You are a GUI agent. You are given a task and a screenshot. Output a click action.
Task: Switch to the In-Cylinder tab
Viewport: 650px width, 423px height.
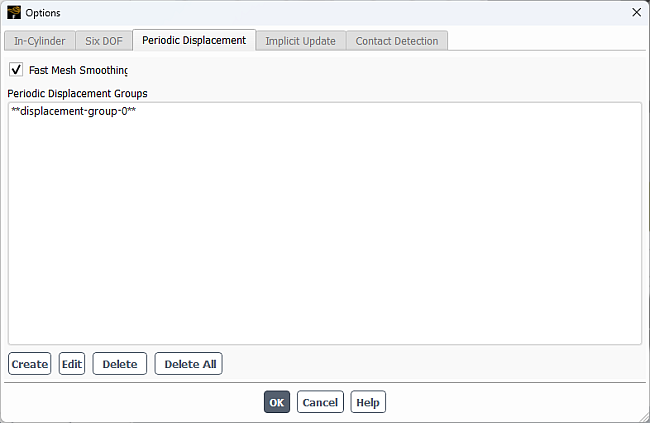pyautogui.click(x=40, y=41)
